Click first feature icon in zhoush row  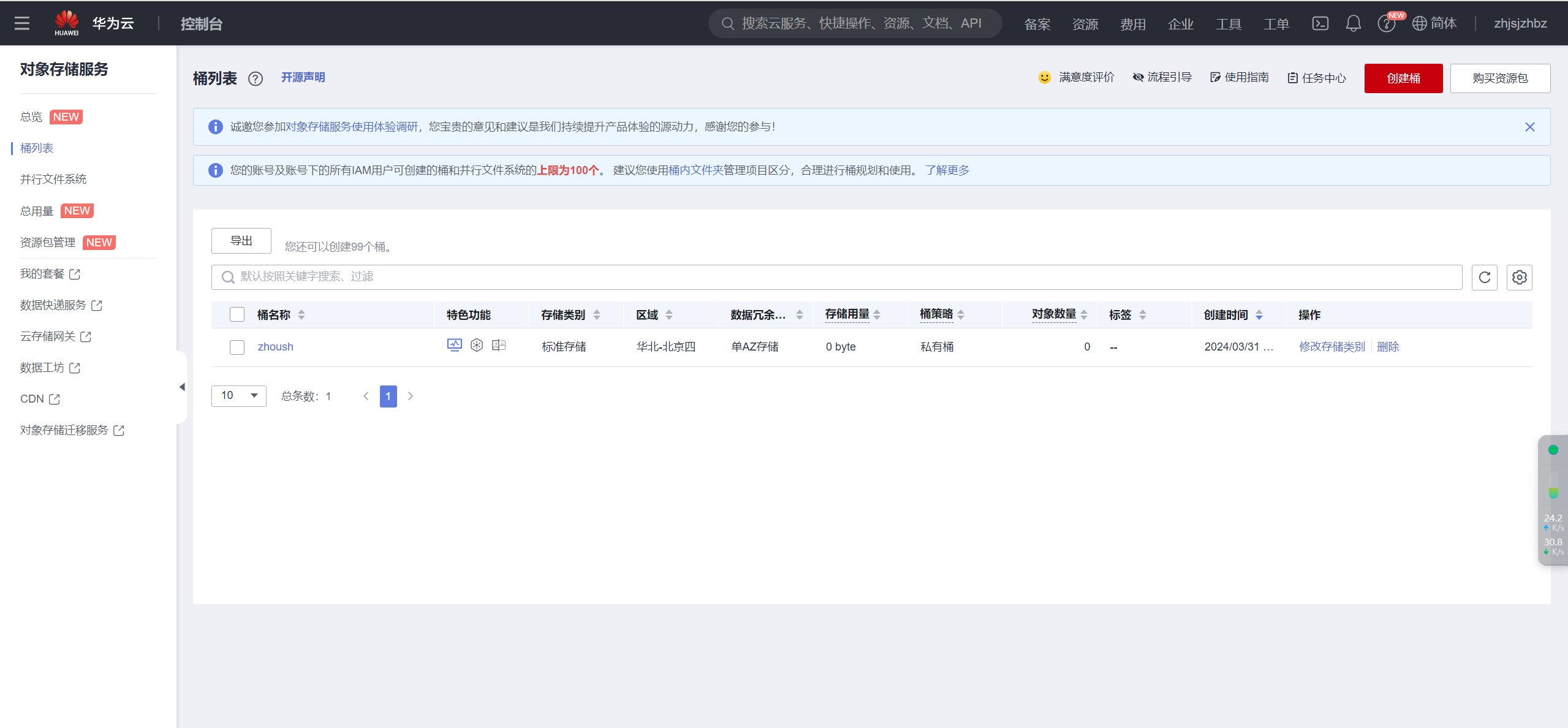click(x=454, y=346)
